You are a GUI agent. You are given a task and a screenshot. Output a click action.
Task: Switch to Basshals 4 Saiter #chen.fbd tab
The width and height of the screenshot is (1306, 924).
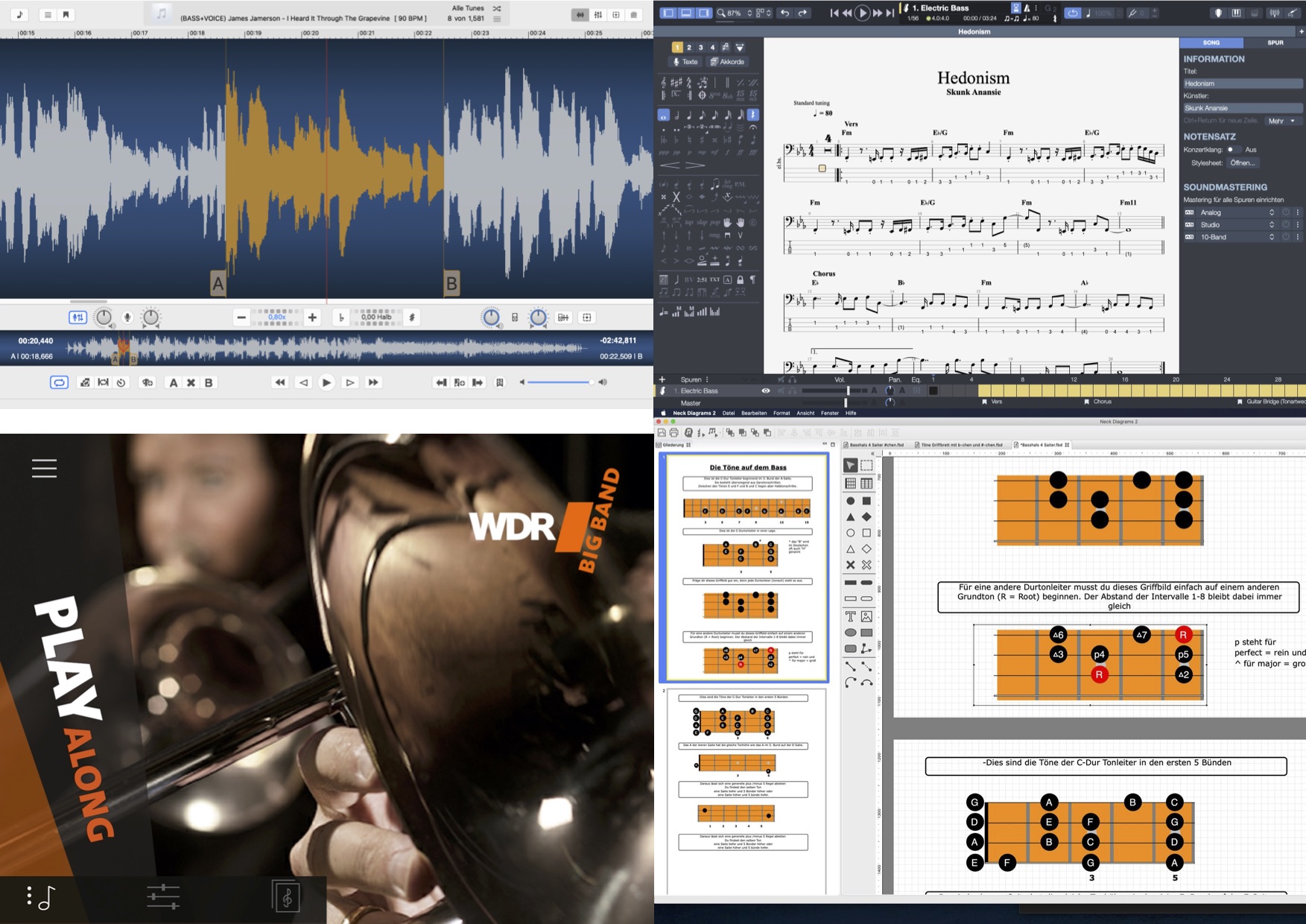[x=875, y=445]
